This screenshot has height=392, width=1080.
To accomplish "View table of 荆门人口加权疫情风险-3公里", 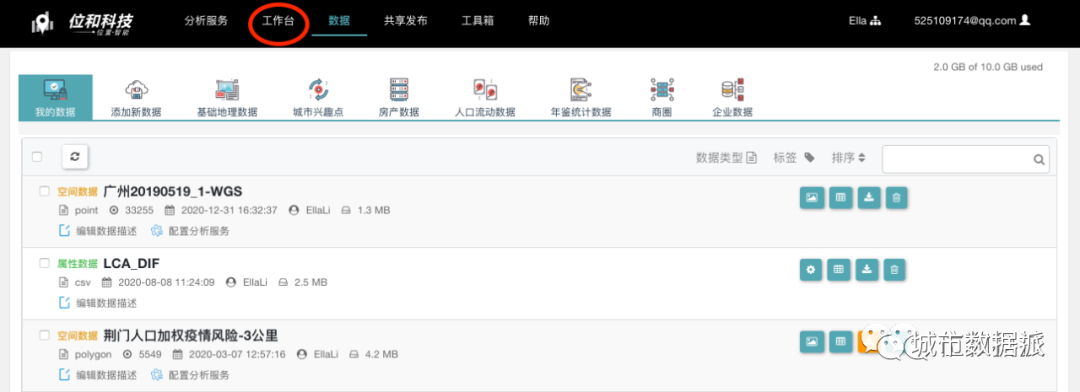I will tap(840, 342).
